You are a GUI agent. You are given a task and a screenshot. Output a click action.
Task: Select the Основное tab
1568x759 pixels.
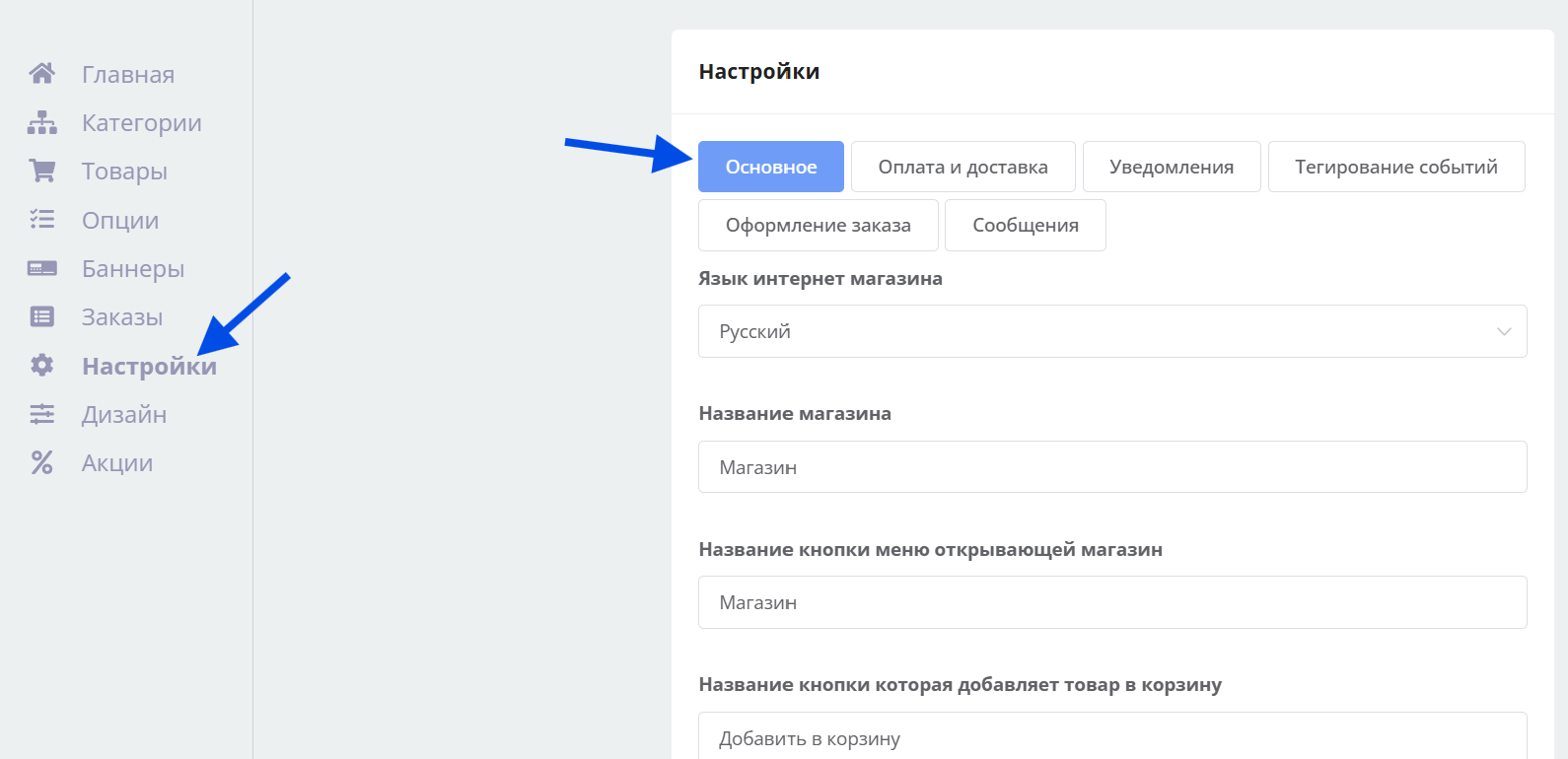pos(770,167)
